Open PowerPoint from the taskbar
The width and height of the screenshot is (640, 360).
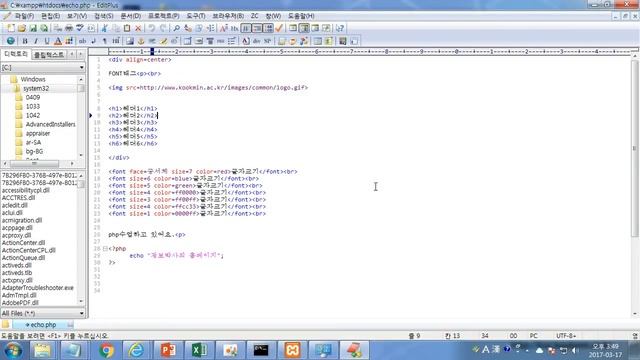168,350
